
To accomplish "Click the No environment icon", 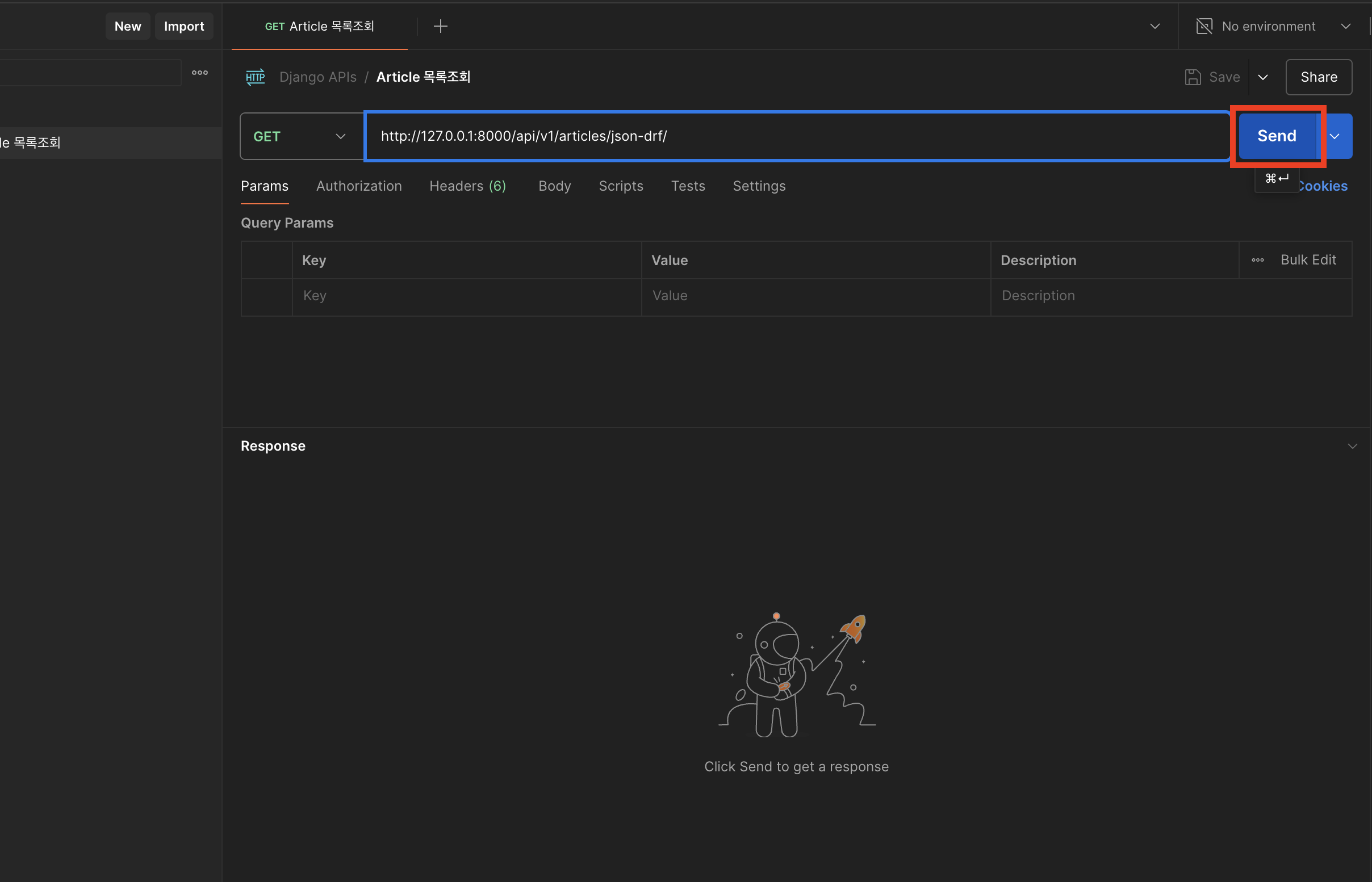I will [x=1204, y=26].
